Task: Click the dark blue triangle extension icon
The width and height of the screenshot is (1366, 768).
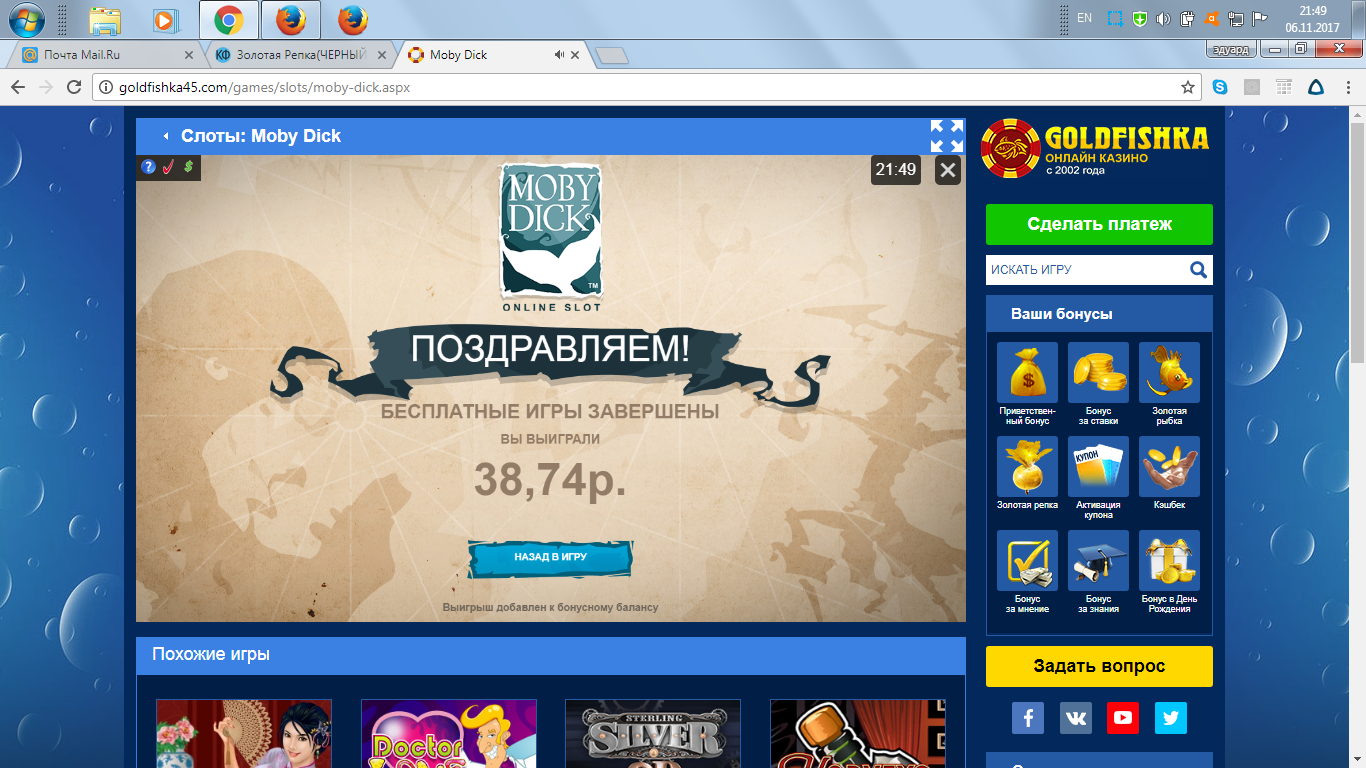Action: click(x=1317, y=87)
